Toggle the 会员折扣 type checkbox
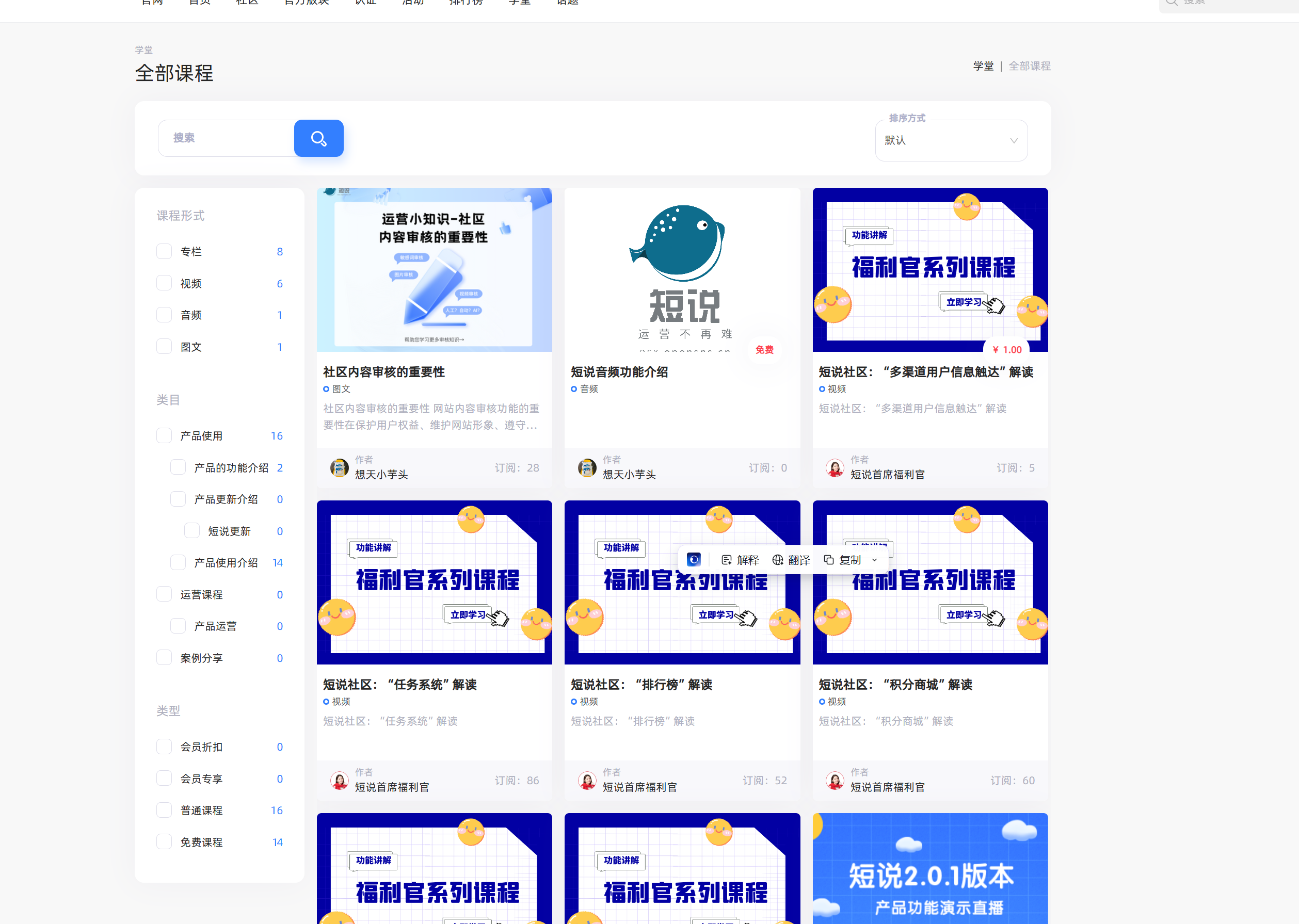 (164, 747)
